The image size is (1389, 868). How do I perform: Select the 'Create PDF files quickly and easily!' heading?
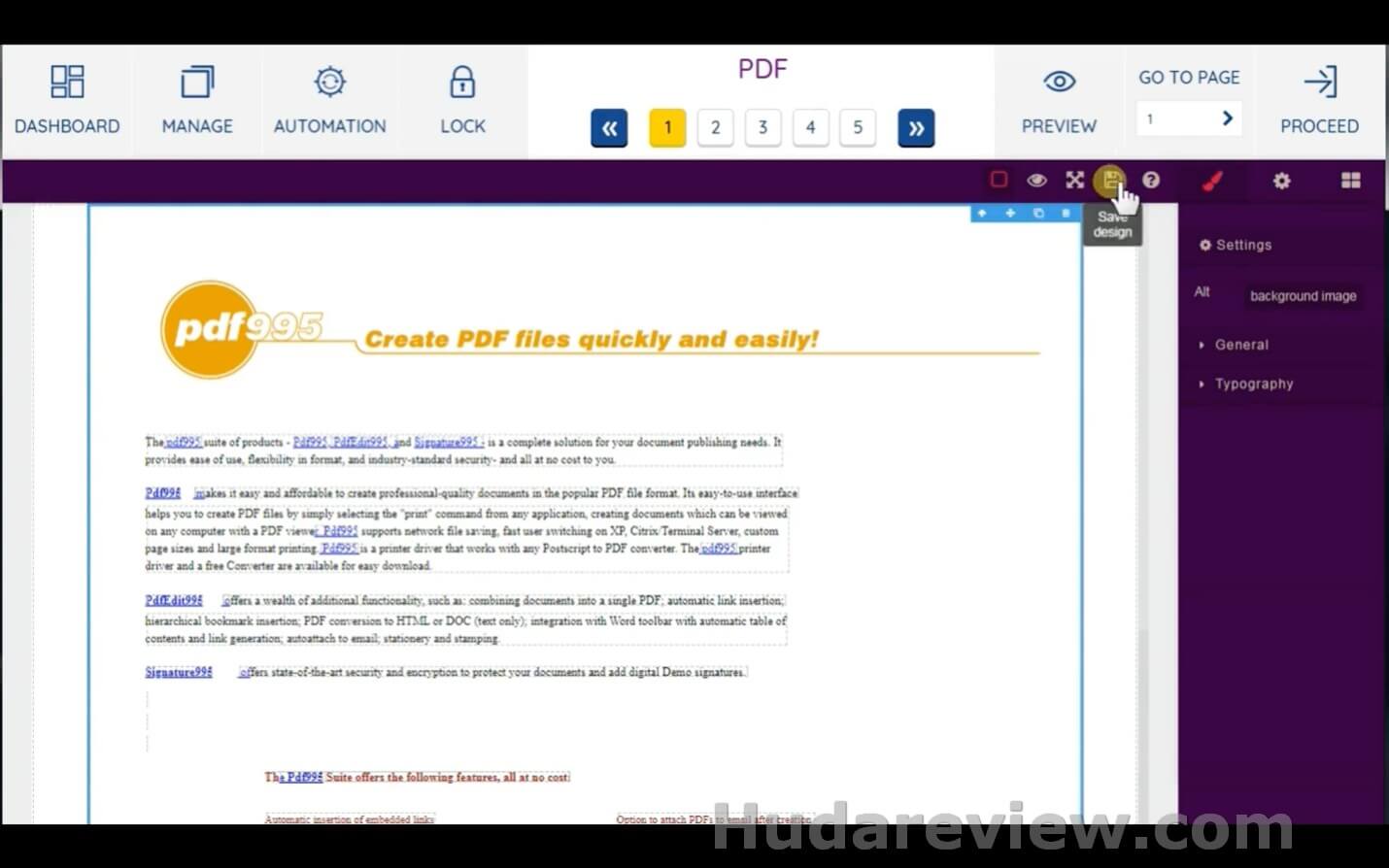coord(592,340)
